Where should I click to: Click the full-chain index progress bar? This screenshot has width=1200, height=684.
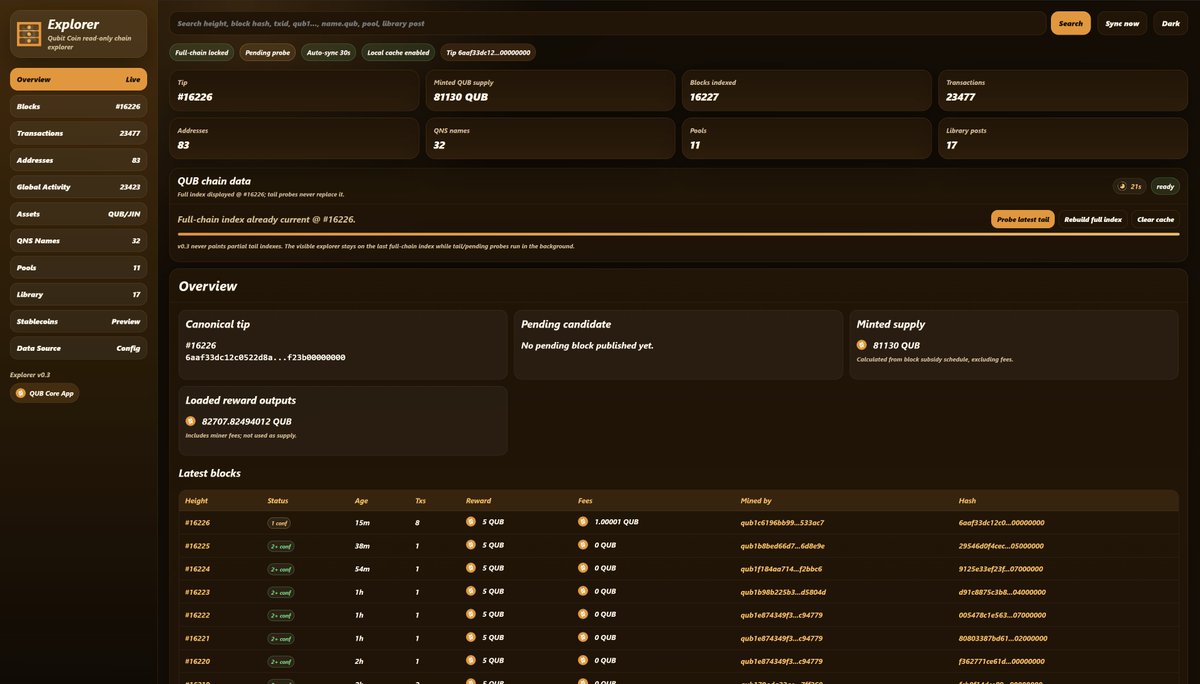pyautogui.click(x=678, y=234)
